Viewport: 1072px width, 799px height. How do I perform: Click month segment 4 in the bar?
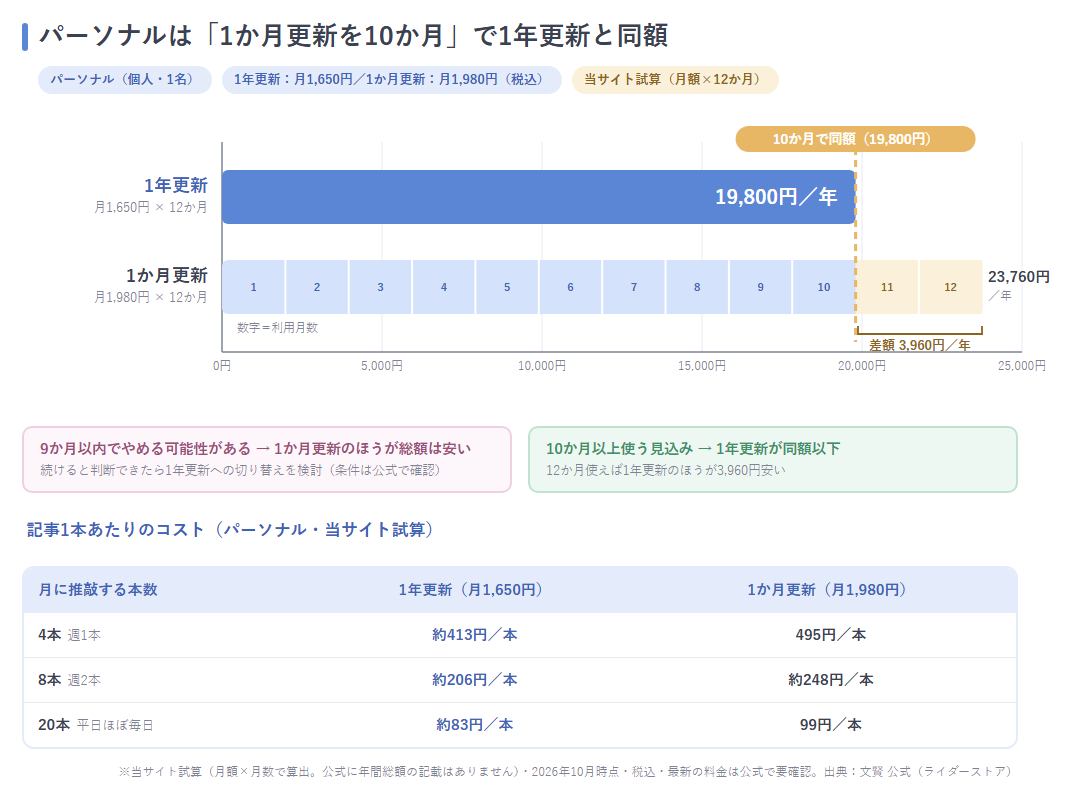click(x=444, y=287)
